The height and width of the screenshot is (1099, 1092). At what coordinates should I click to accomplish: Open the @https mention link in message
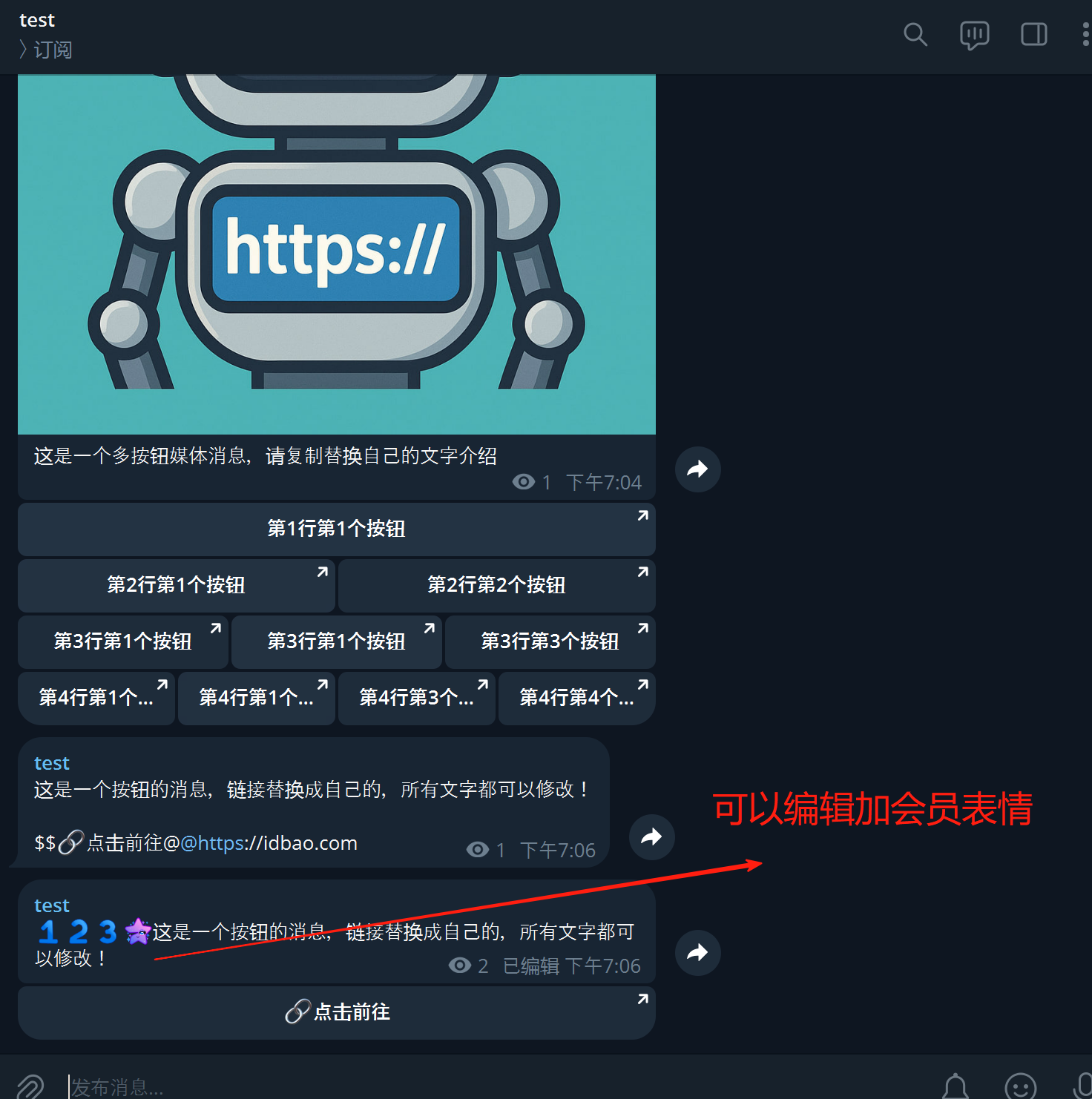pyautogui.click(x=212, y=843)
